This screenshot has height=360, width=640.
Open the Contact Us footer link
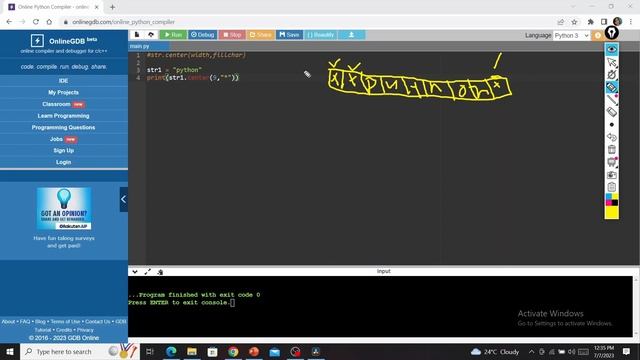click(98, 322)
